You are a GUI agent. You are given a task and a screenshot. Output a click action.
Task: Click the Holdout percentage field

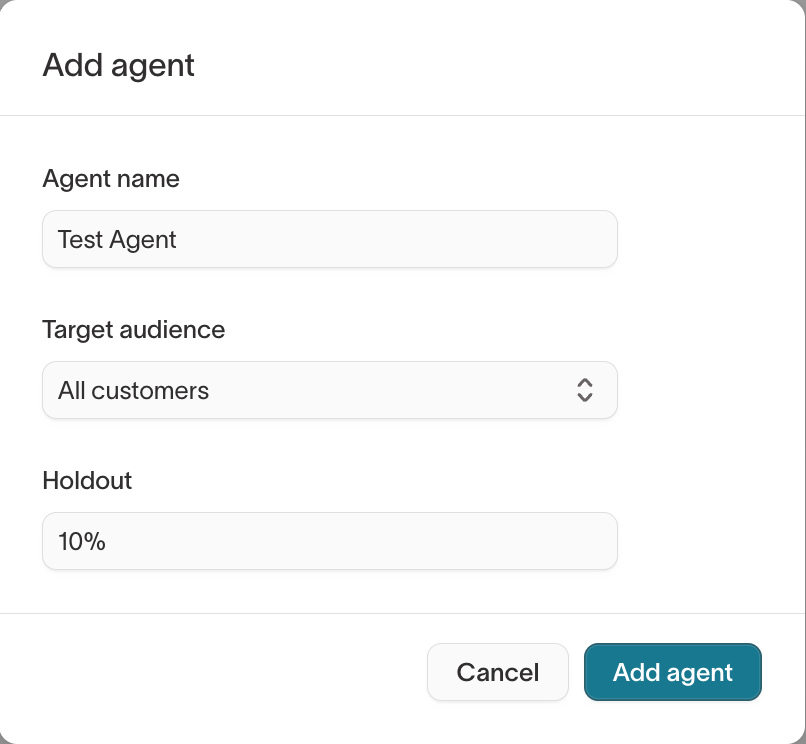click(329, 541)
